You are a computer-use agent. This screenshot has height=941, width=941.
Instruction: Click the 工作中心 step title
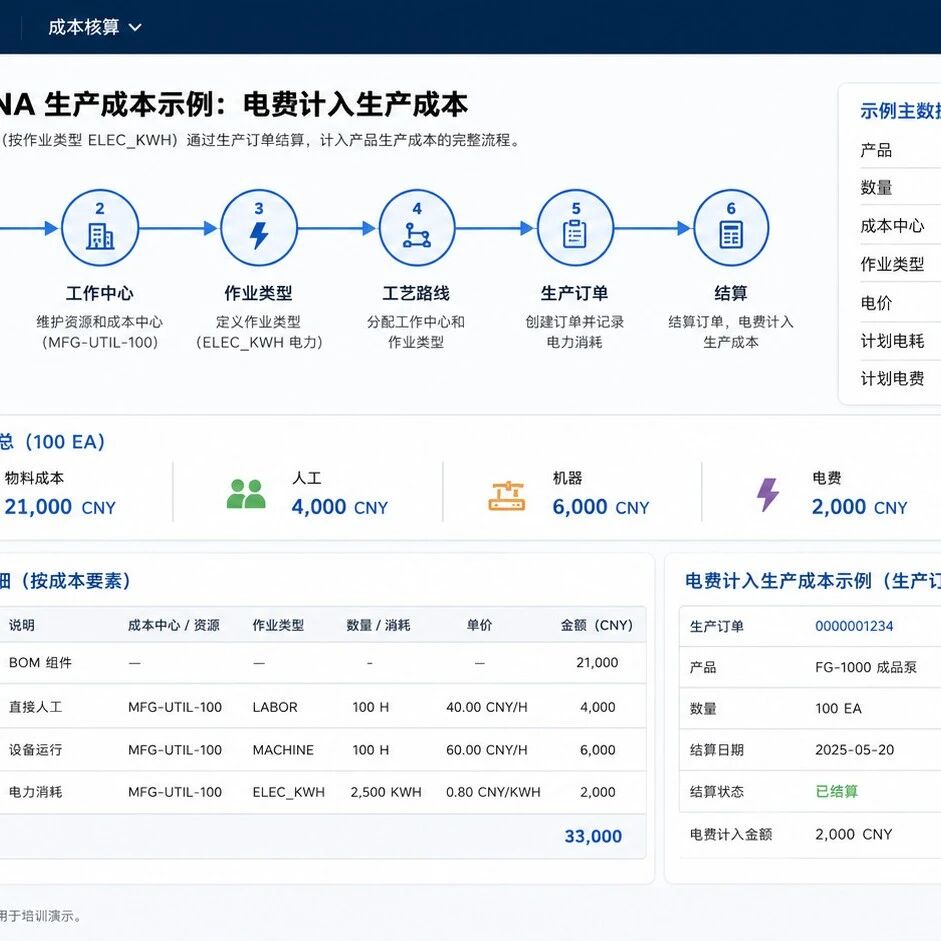point(100,293)
